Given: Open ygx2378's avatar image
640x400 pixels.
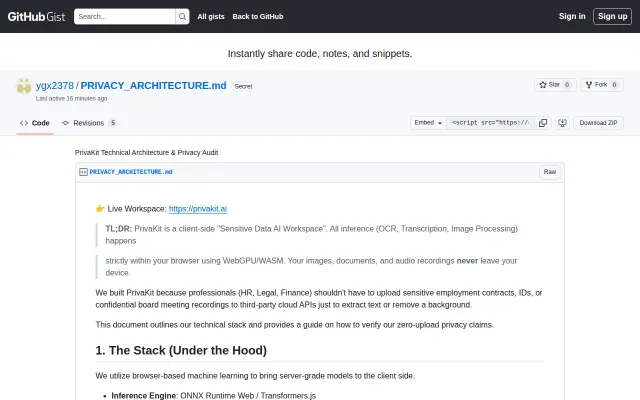Looking at the screenshot, I should 24,86.
